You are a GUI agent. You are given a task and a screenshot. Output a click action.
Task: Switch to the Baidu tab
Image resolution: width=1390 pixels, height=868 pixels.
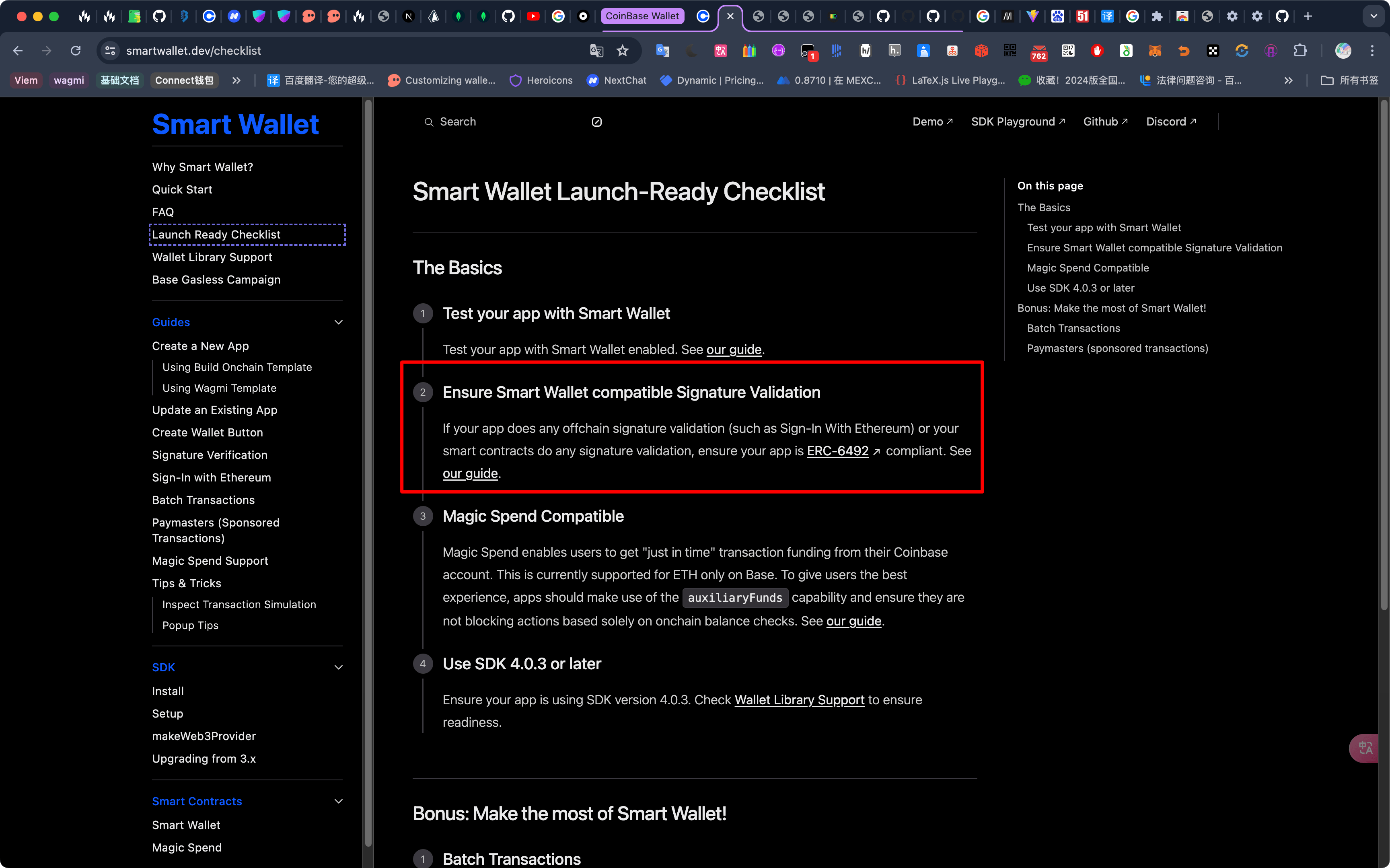point(1057,16)
